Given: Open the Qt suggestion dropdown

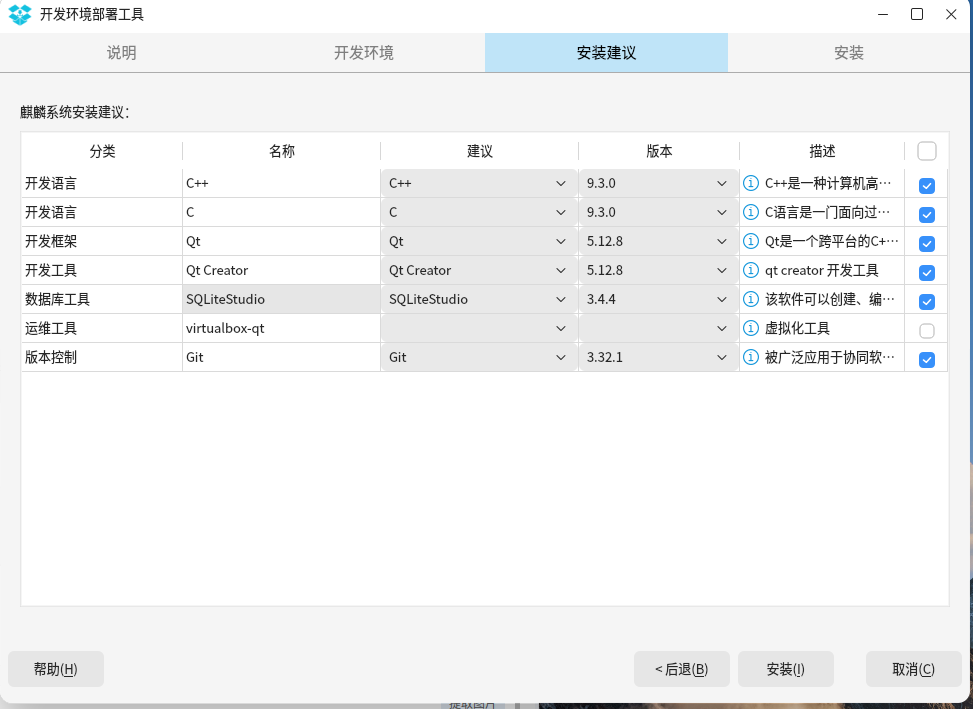Looking at the screenshot, I should [x=478, y=241].
